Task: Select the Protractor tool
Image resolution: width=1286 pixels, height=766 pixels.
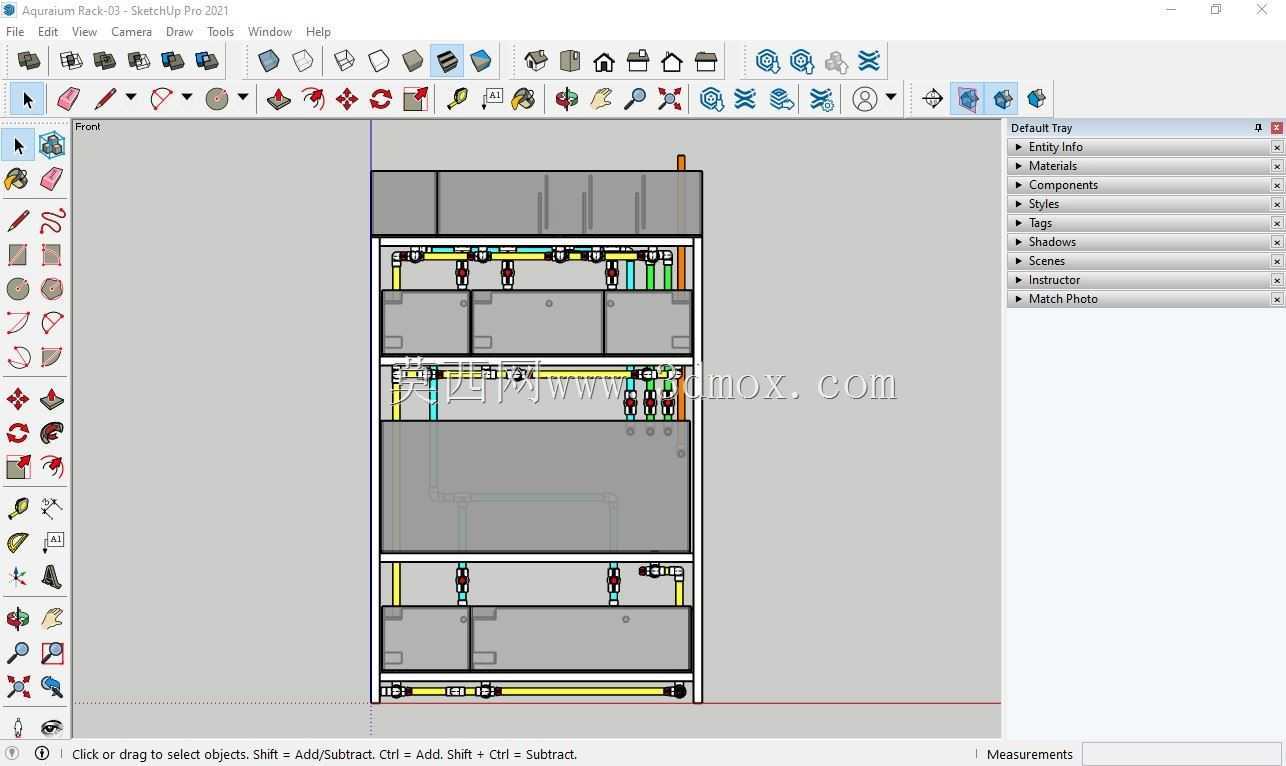Action: (18, 543)
